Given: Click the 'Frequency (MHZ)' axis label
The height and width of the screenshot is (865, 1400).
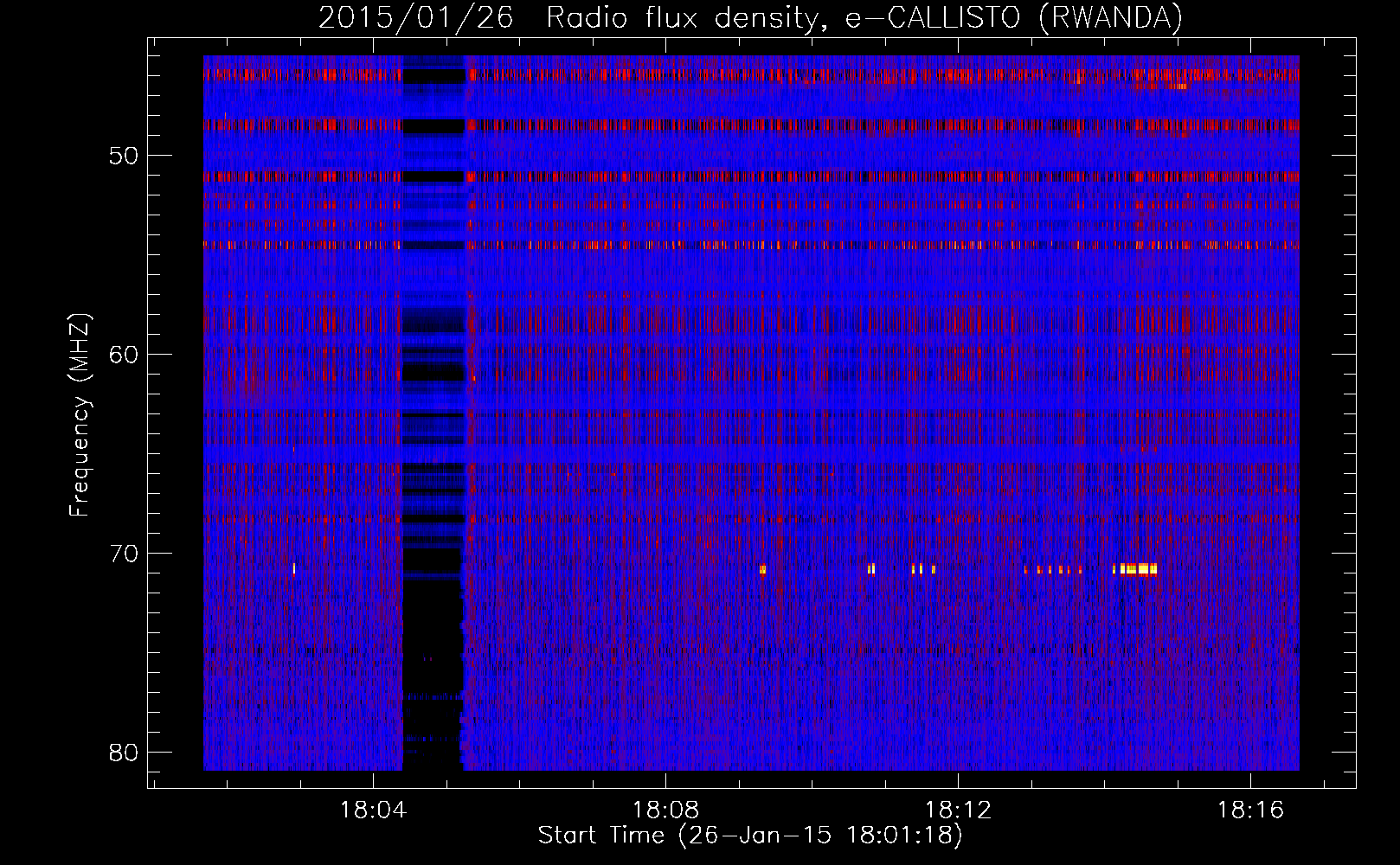Looking at the screenshot, I should pyautogui.click(x=80, y=415).
